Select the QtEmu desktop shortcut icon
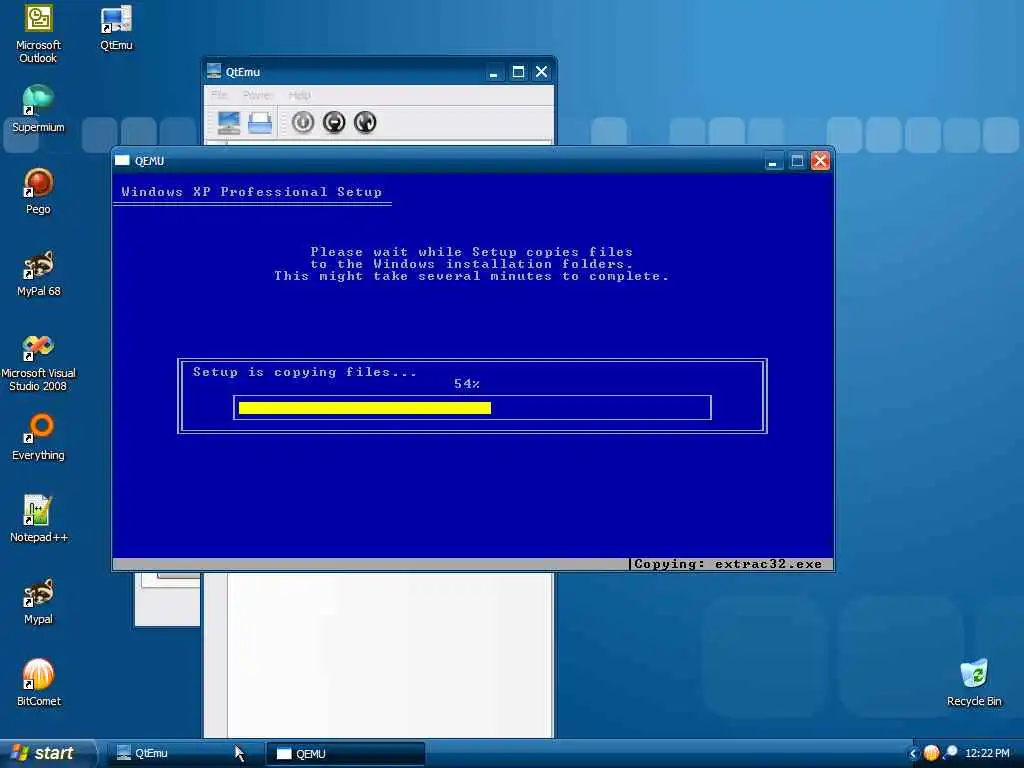Image resolution: width=1024 pixels, height=768 pixels. [x=116, y=27]
